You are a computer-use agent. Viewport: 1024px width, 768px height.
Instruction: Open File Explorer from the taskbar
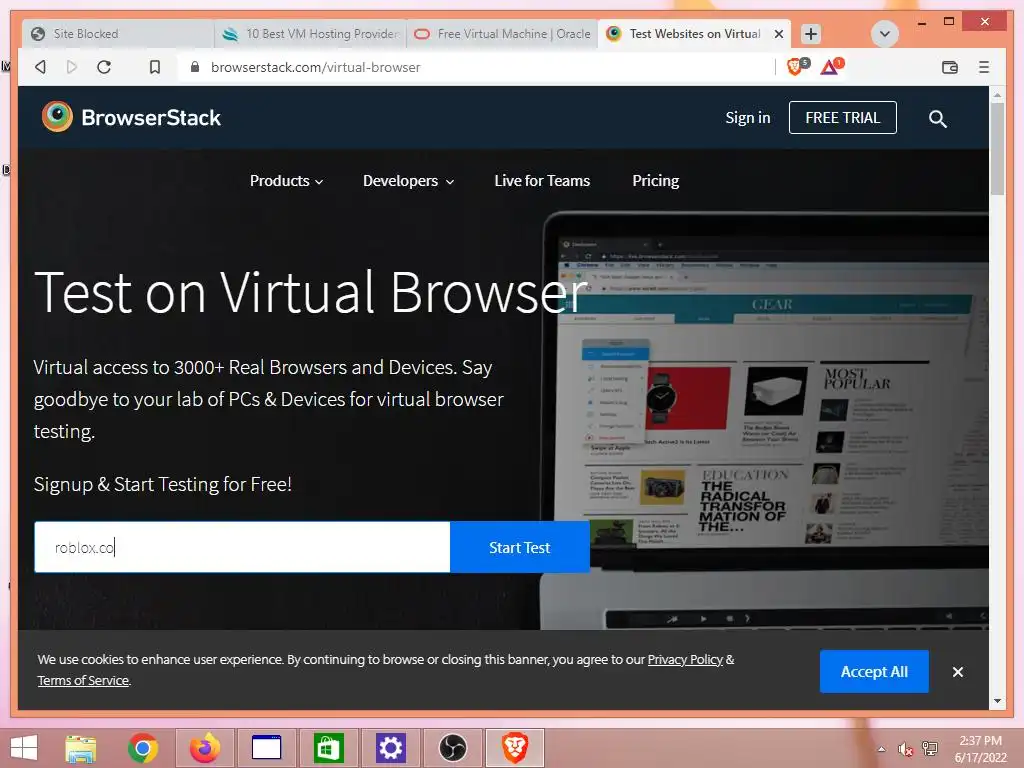click(81, 748)
